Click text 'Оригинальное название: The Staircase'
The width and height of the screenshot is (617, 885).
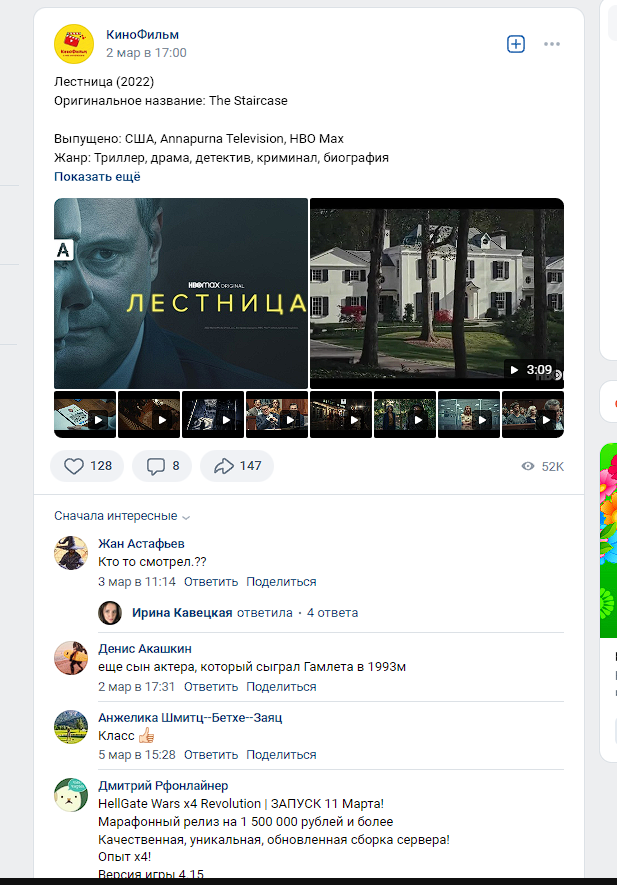click(171, 101)
